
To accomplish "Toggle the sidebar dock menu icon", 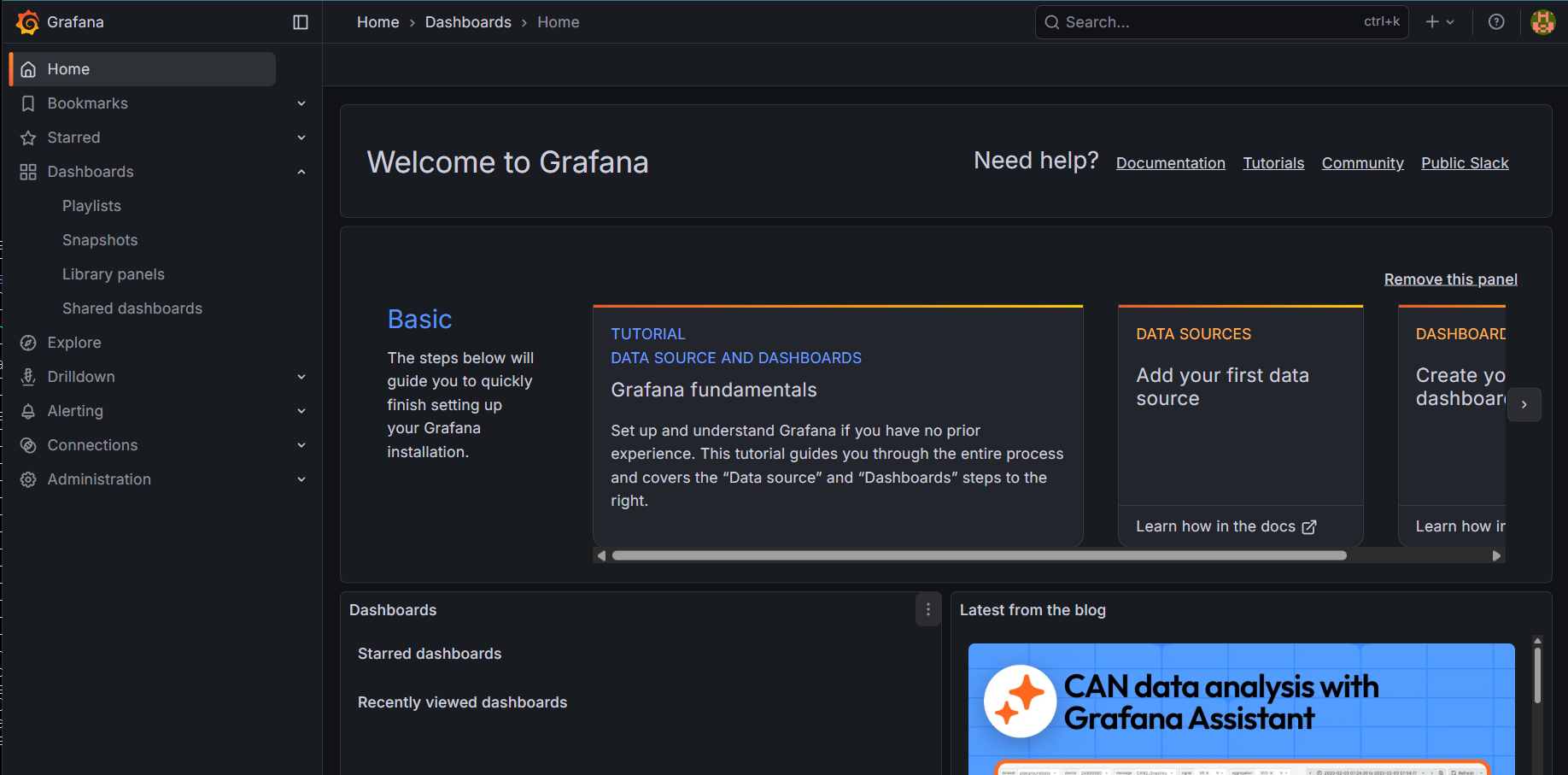I will click(301, 22).
